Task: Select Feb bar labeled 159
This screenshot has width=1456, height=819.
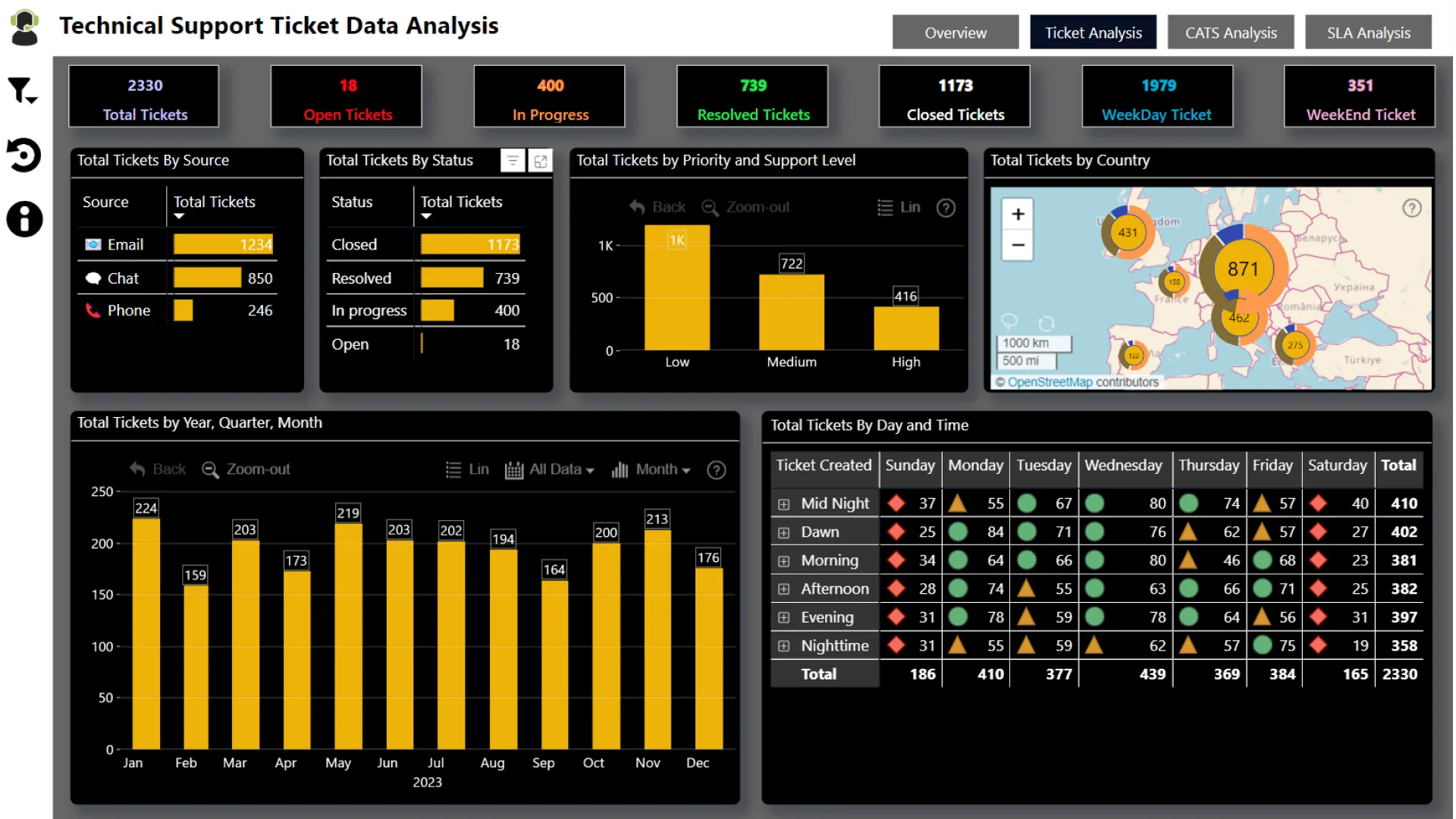Action: [x=195, y=667]
